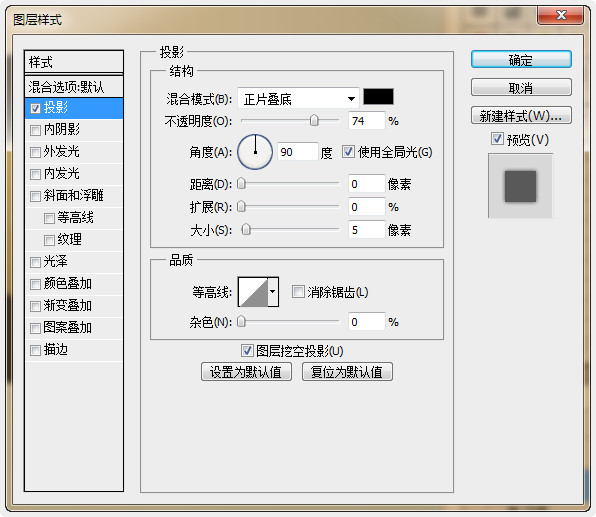Click 设置为默认值 button
The image size is (596, 517).
246,372
